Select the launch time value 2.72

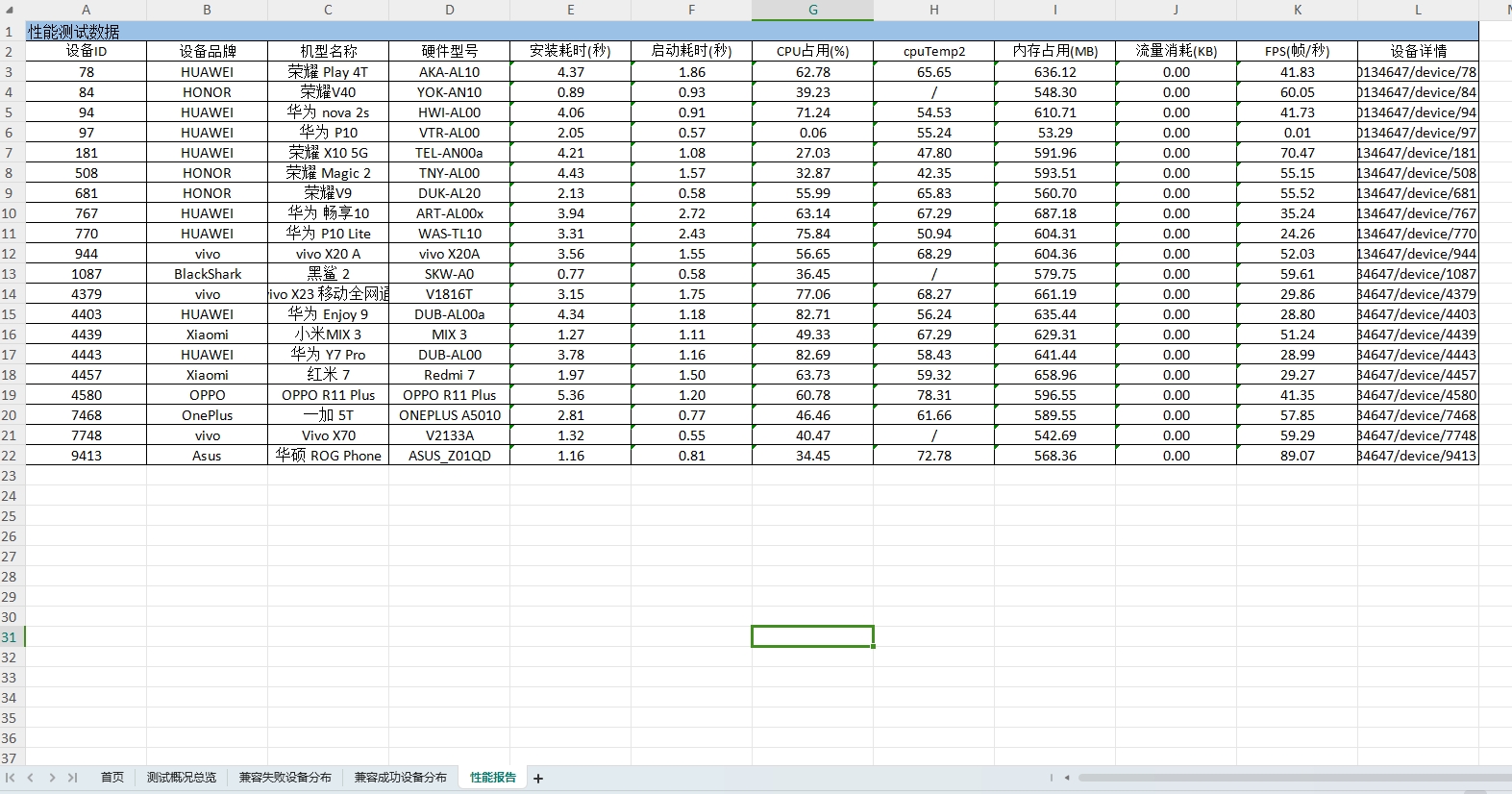click(x=691, y=213)
